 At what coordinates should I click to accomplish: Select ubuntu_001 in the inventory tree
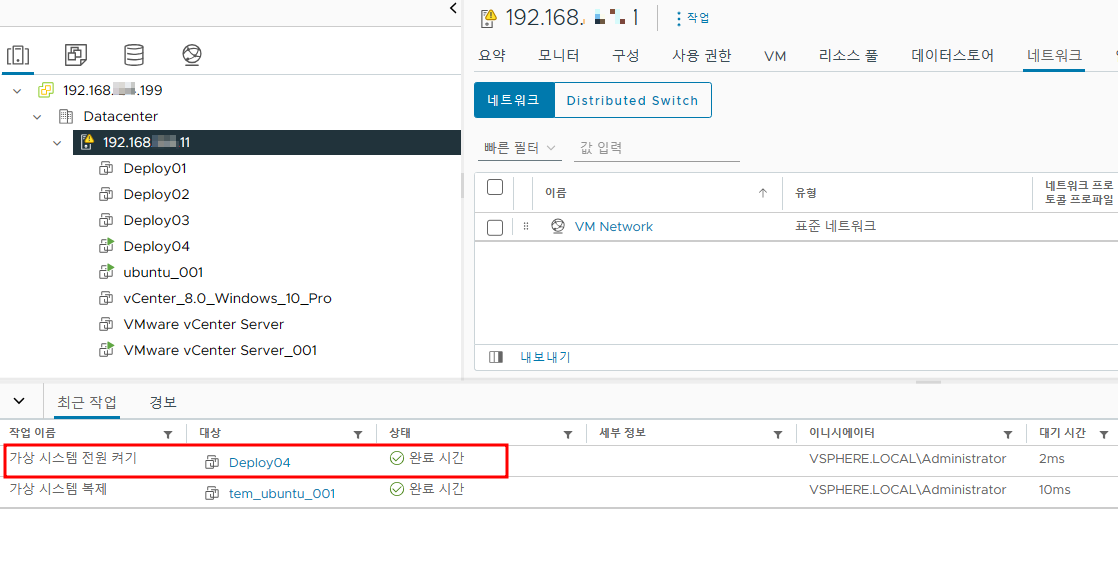[163, 272]
